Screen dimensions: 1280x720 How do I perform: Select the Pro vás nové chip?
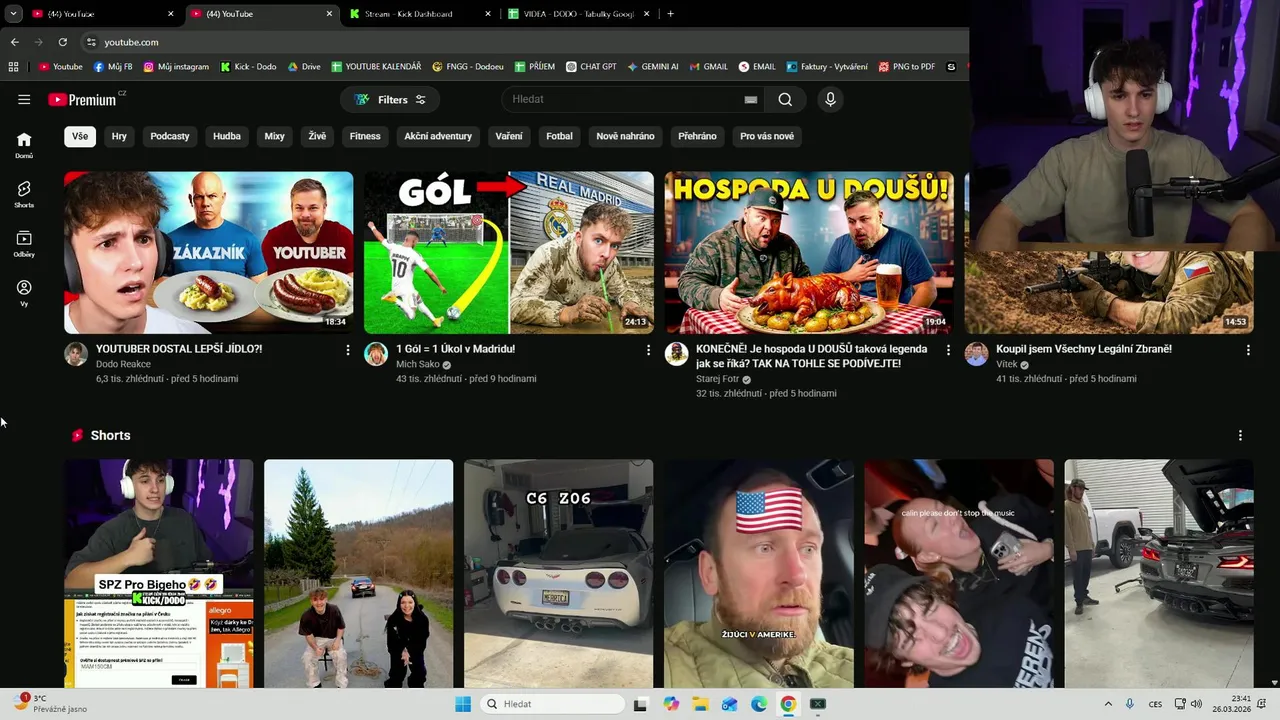pyautogui.click(x=767, y=136)
